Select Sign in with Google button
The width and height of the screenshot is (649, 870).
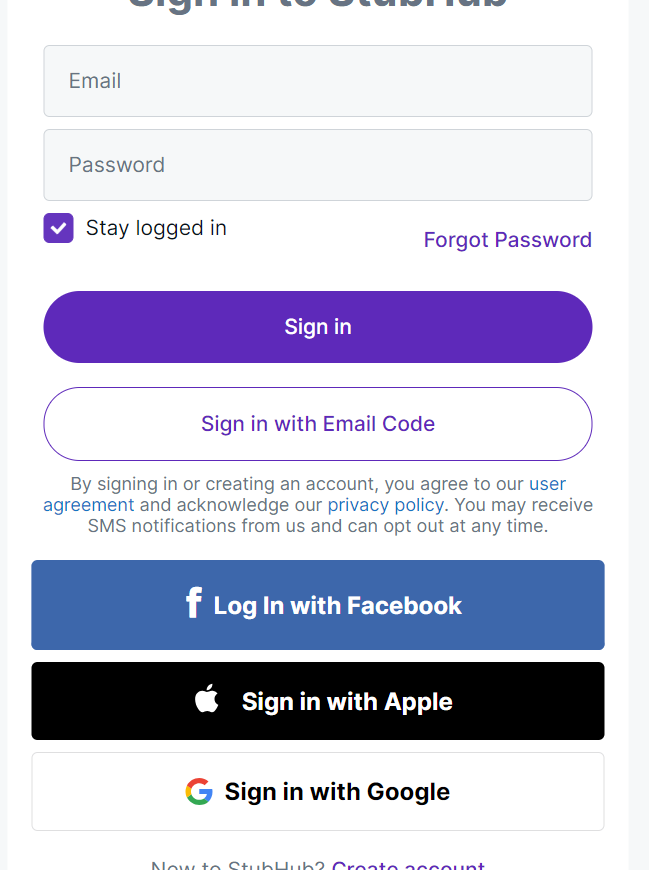pyautogui.click(x=318, y=791)
